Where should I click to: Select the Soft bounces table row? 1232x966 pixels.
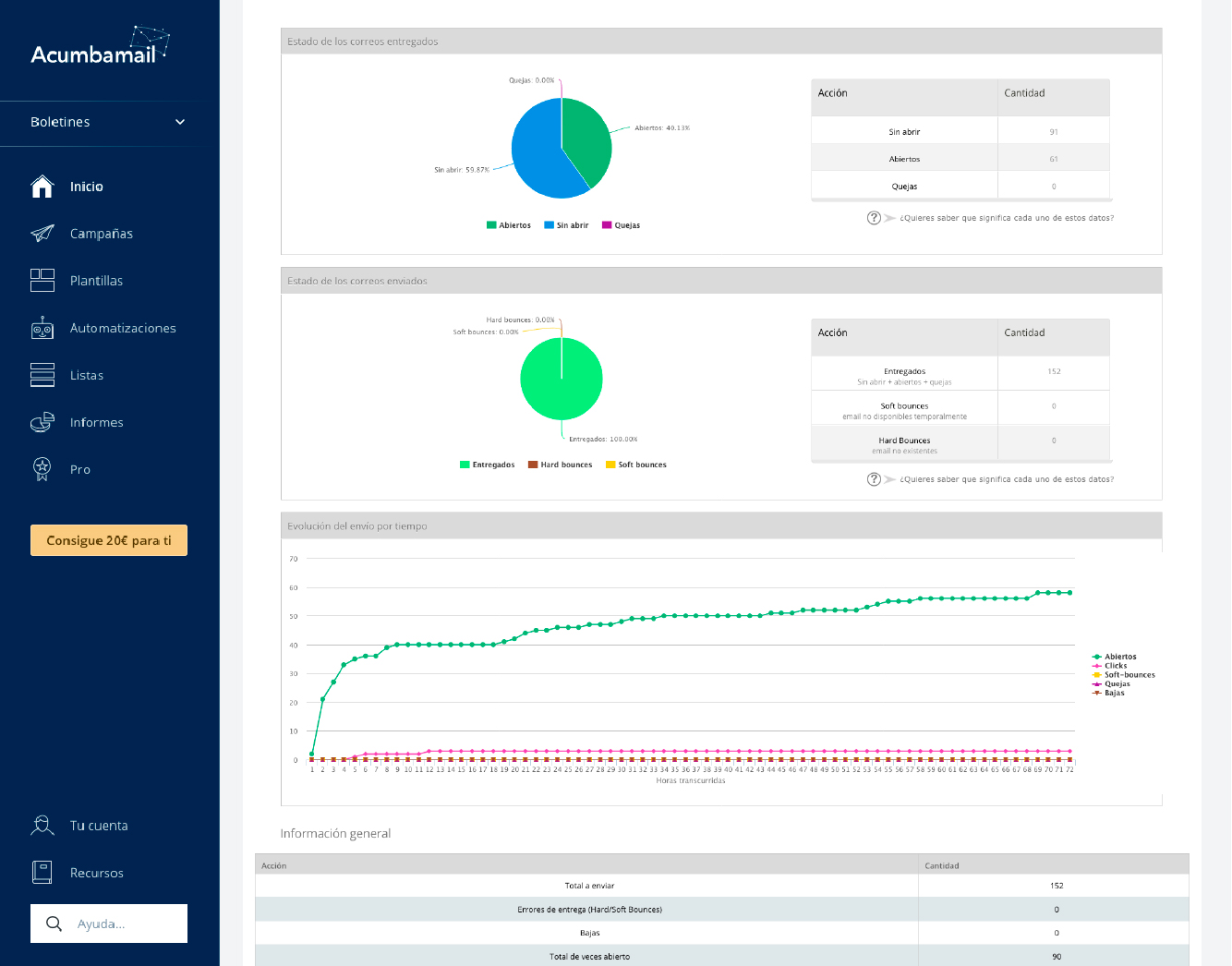click(x=960, y=410)
